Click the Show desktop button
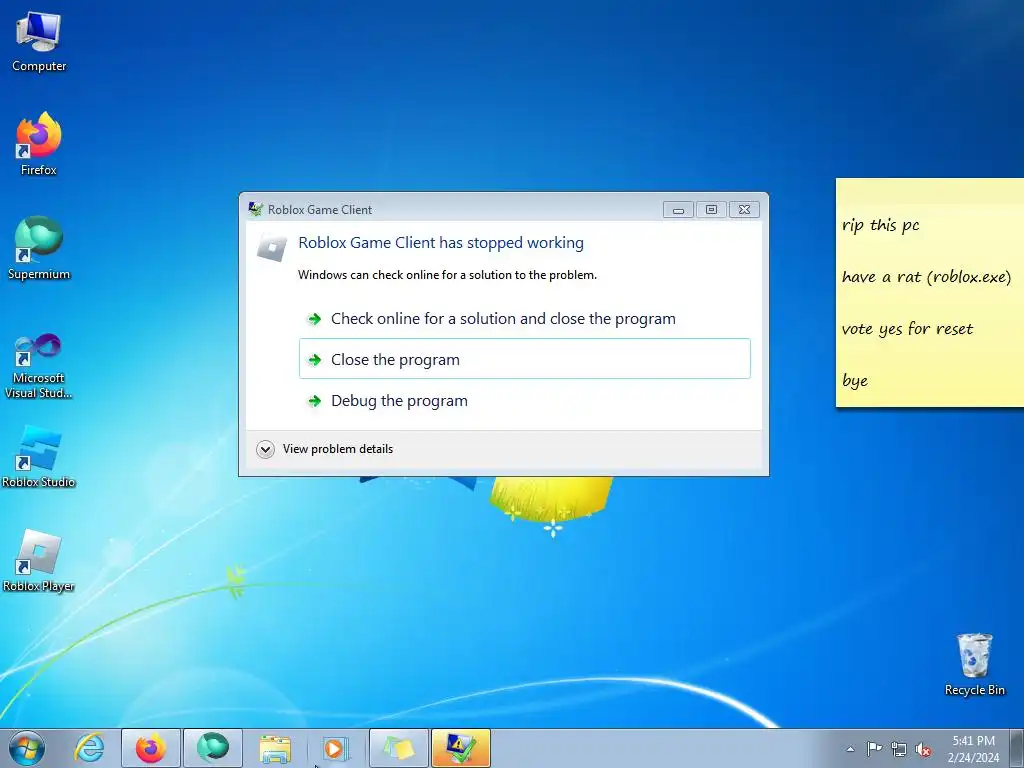Viewport: 1024px width, 768px height. [x=1019, y=748]
